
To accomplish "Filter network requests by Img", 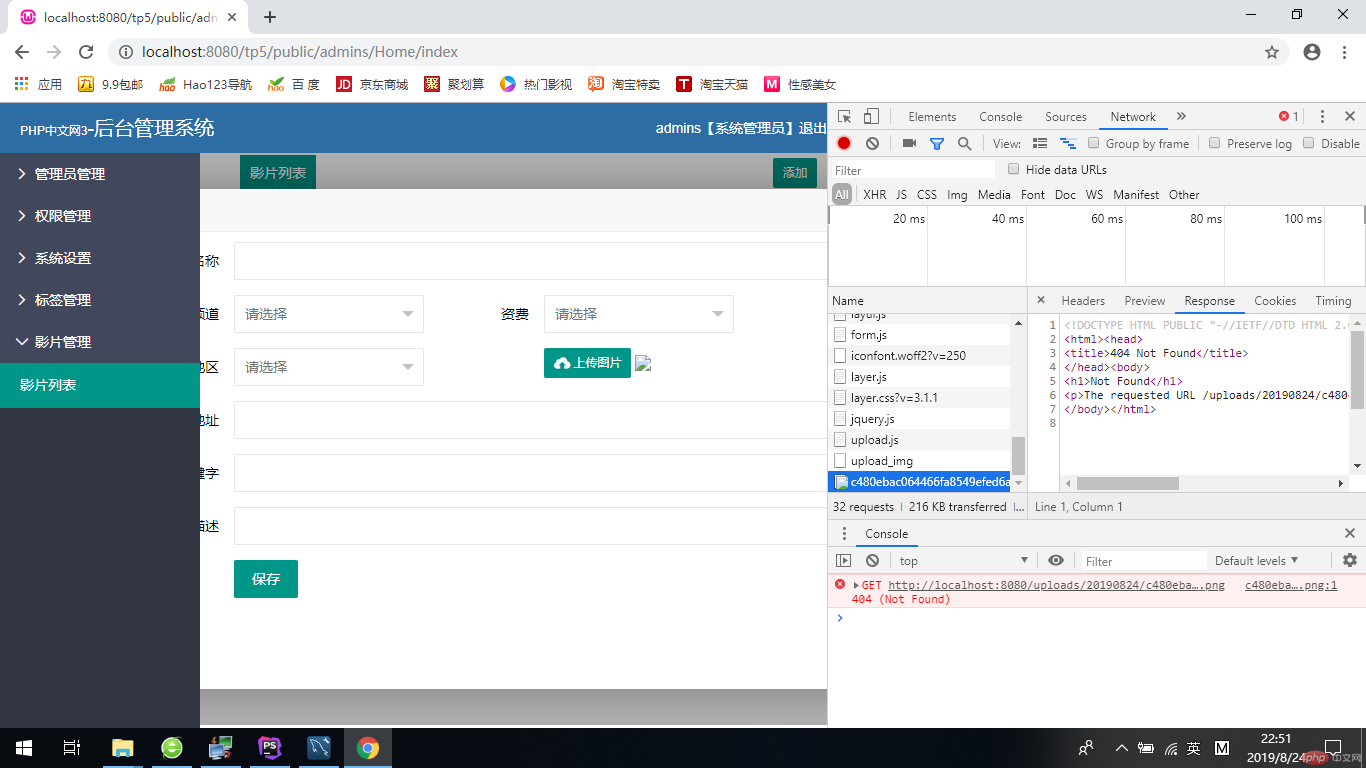I will [957, 195].
